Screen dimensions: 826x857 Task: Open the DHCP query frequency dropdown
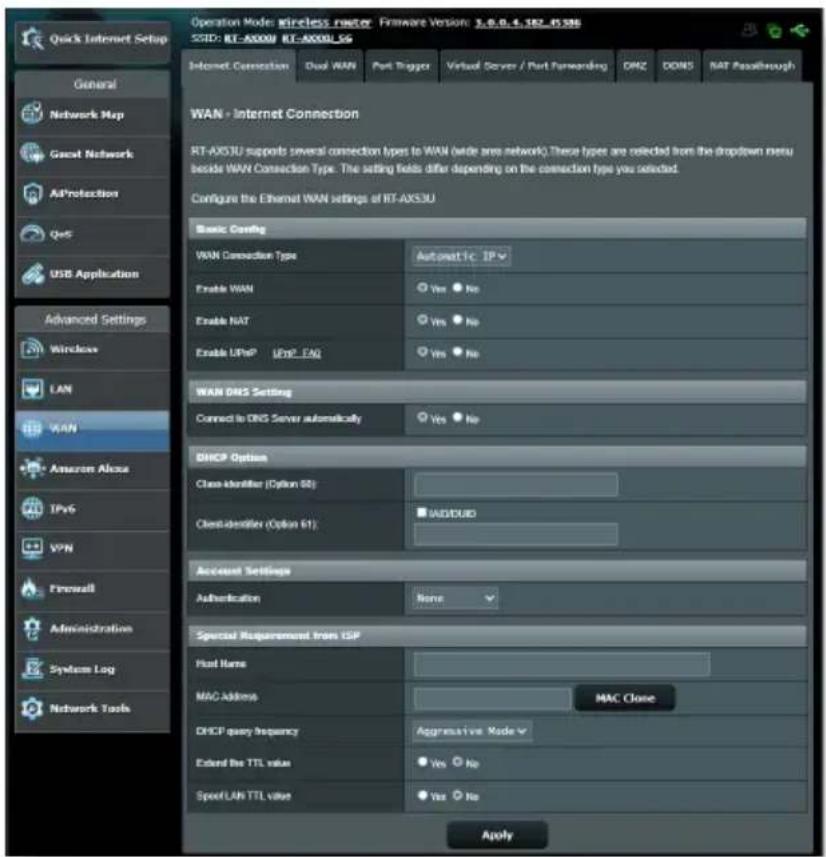pos(472,731)
